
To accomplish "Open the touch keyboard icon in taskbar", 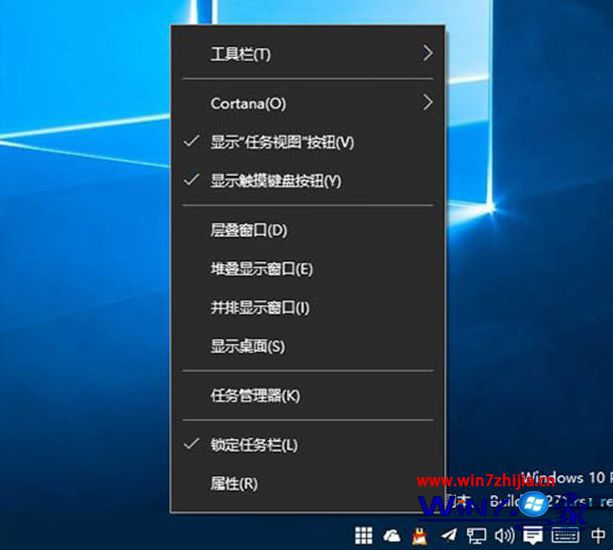I will 563,537.
